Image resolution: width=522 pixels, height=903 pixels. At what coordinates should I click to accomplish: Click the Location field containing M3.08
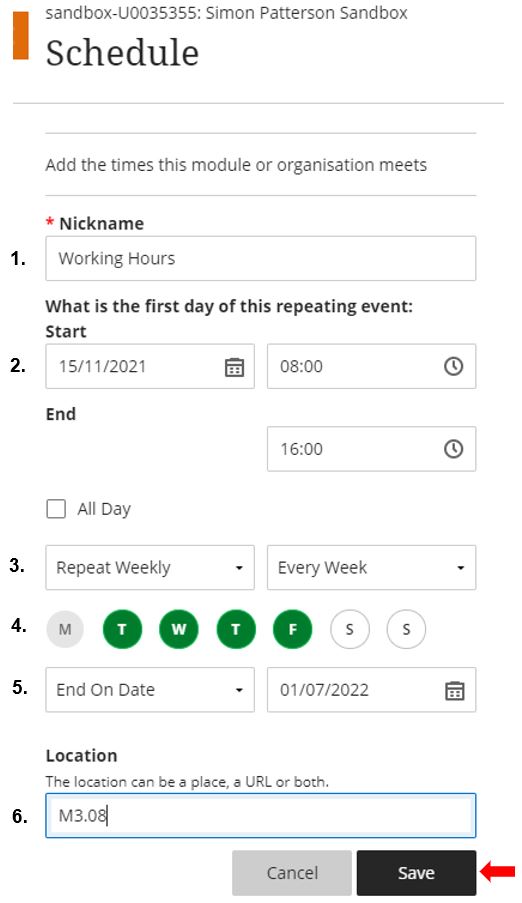(x=261, y=815)
